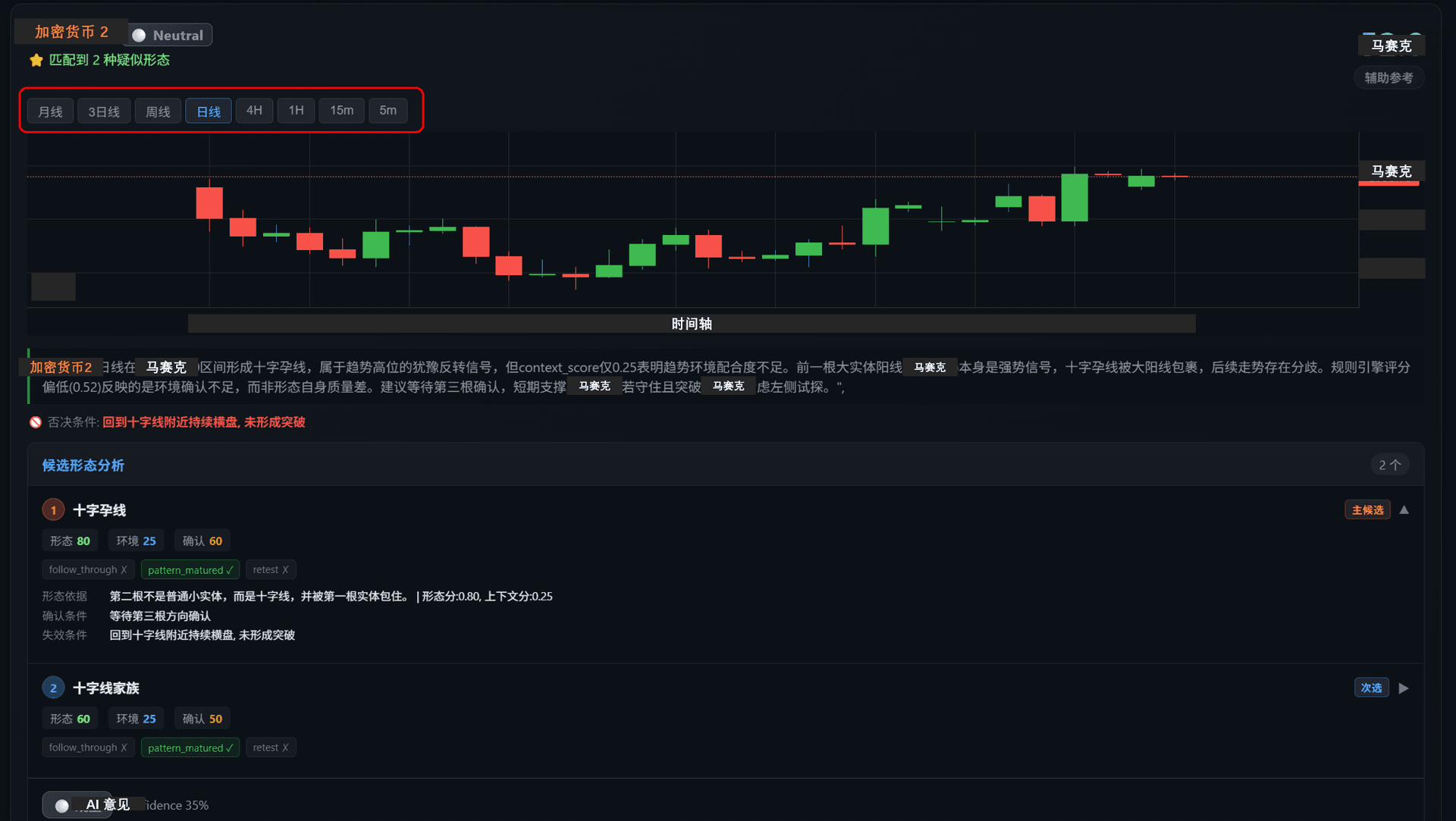Switch chart to 4H timeframe
Image resolution: width=1456 pixels, height=821 pixels.
[x=254, y=111]
